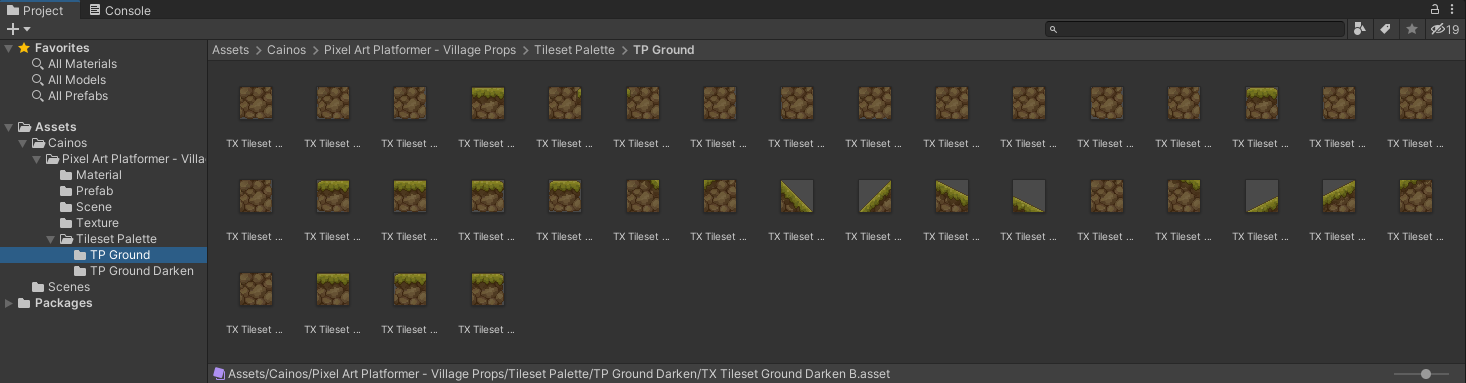Image resolution: width=1466 pixels, height=383 pixels.
Task: Save search to Favorites star icon
Action: click(1412, 29)
